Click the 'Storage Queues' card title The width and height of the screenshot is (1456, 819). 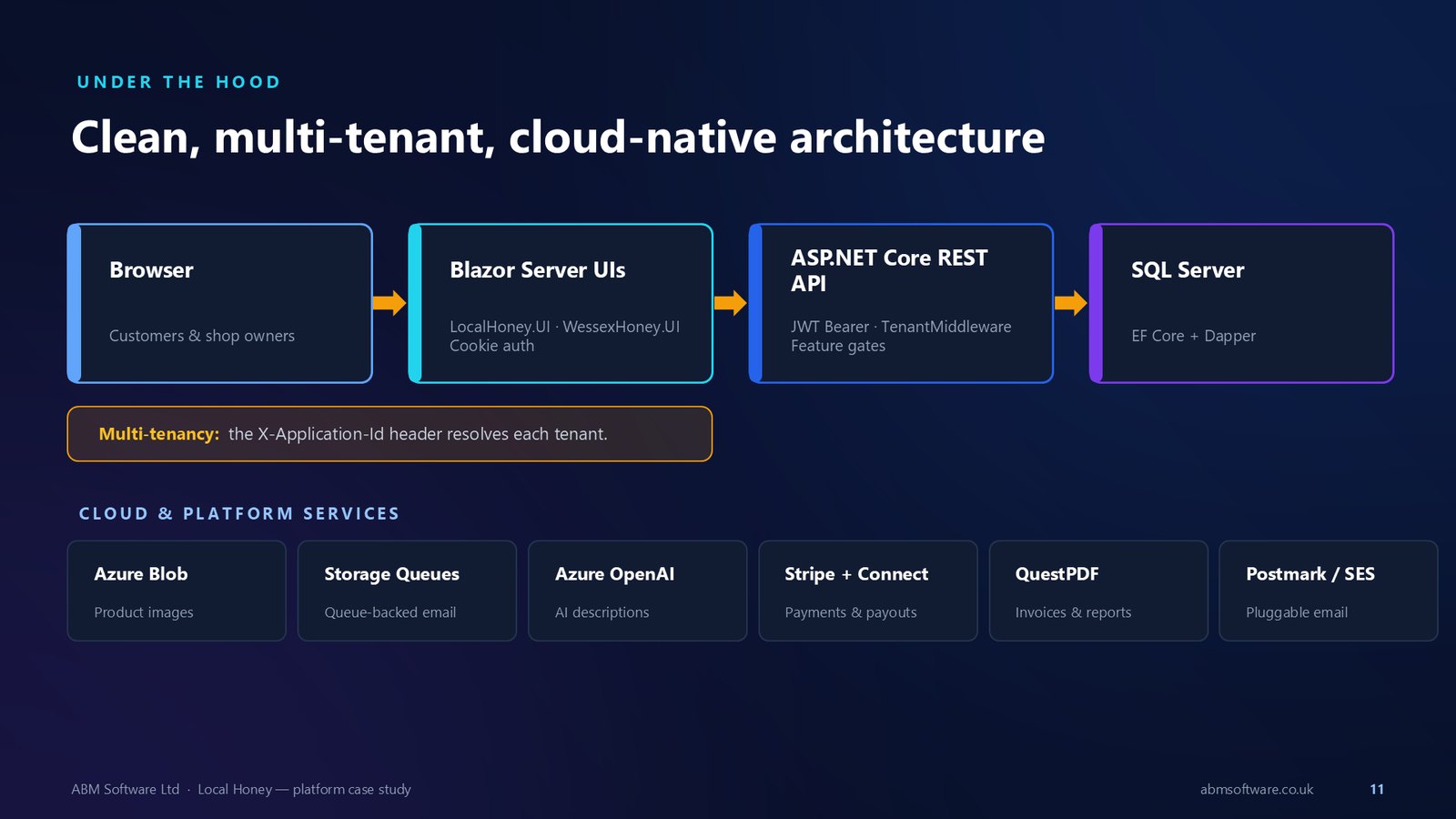pos(392,574)
